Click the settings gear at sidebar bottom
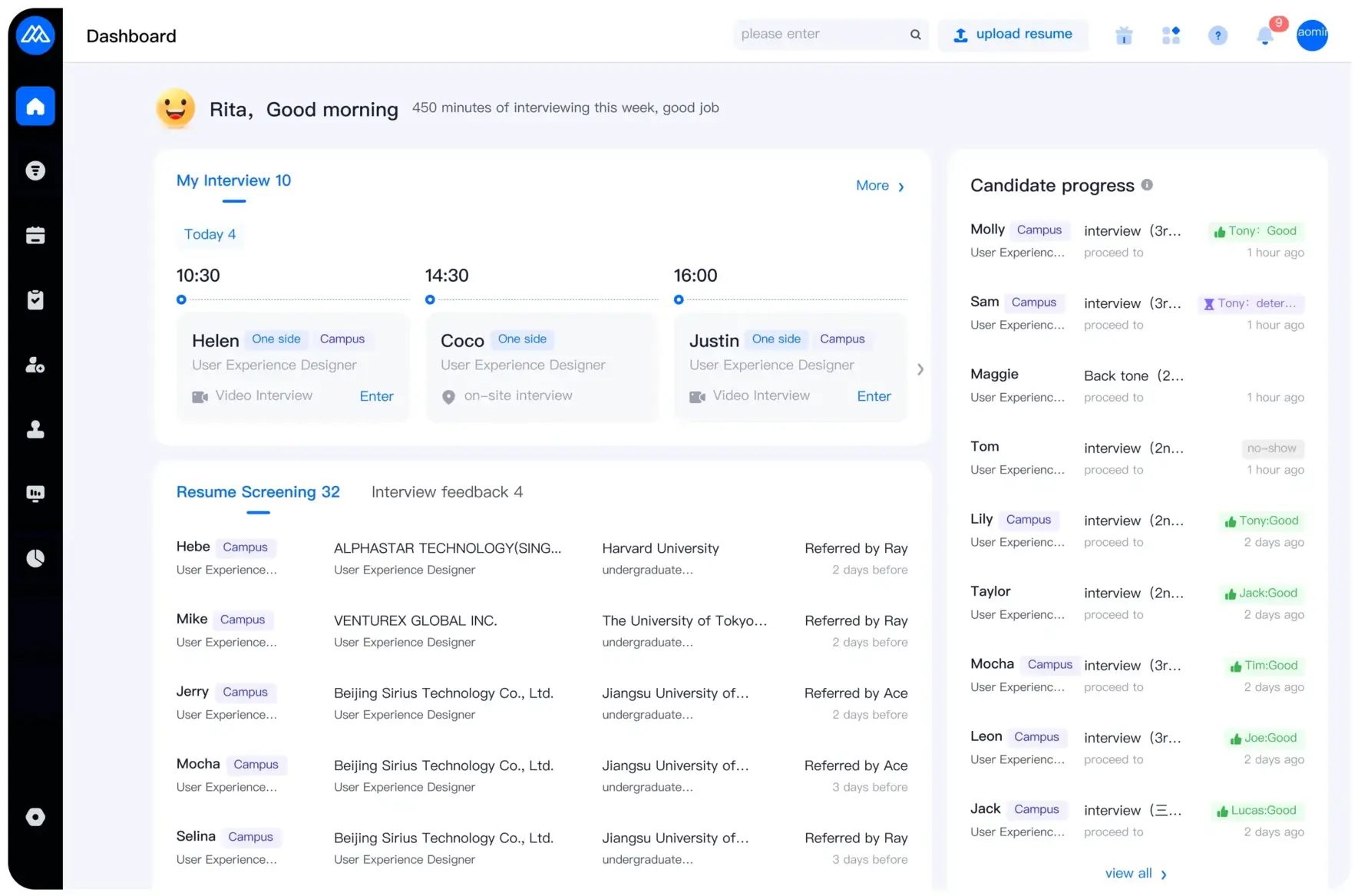This screenshot has width=1358, height=896. 35,817
